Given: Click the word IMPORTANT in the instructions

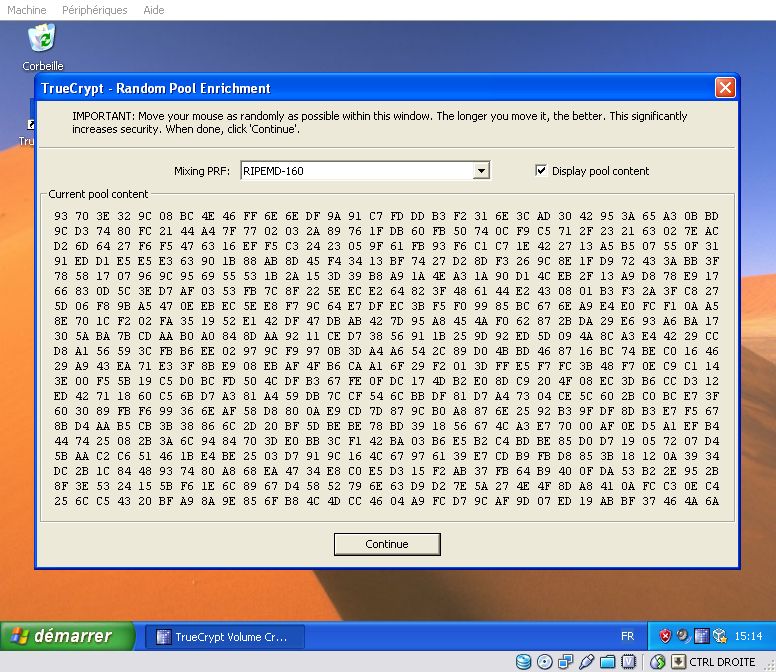Looking at the screenshot, I should [103, 116].
